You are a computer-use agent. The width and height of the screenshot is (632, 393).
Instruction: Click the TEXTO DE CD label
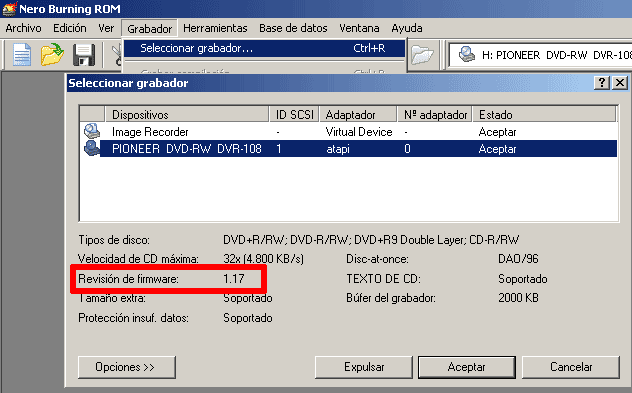pos(383,279)
